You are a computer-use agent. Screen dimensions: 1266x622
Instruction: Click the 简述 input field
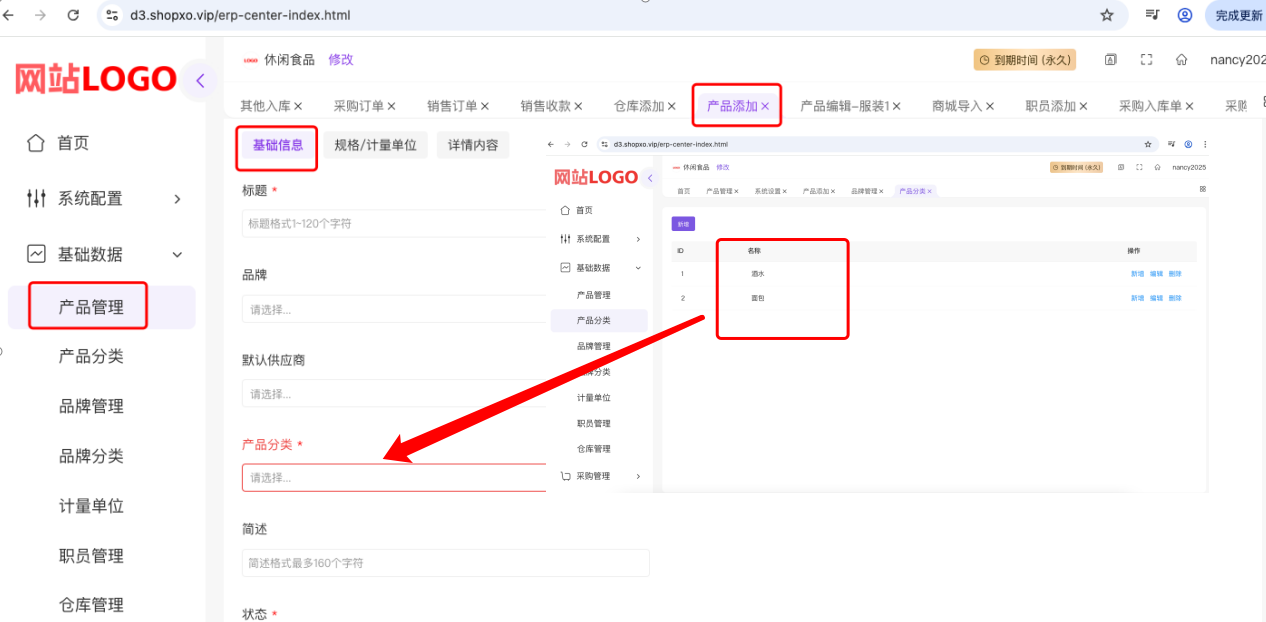tap(446, 563)
